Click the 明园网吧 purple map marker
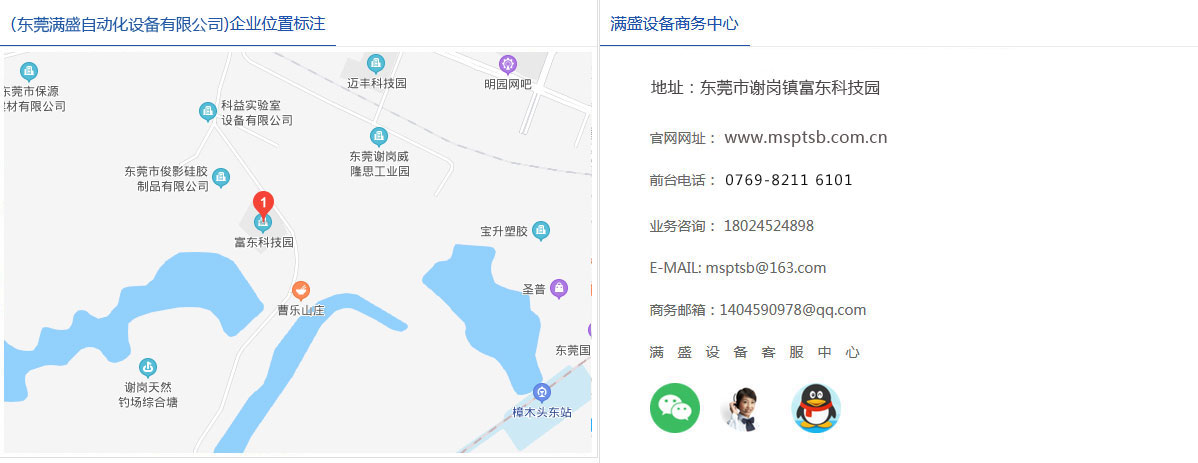This screenshot has width=1198, height=463. coord(508,65)
